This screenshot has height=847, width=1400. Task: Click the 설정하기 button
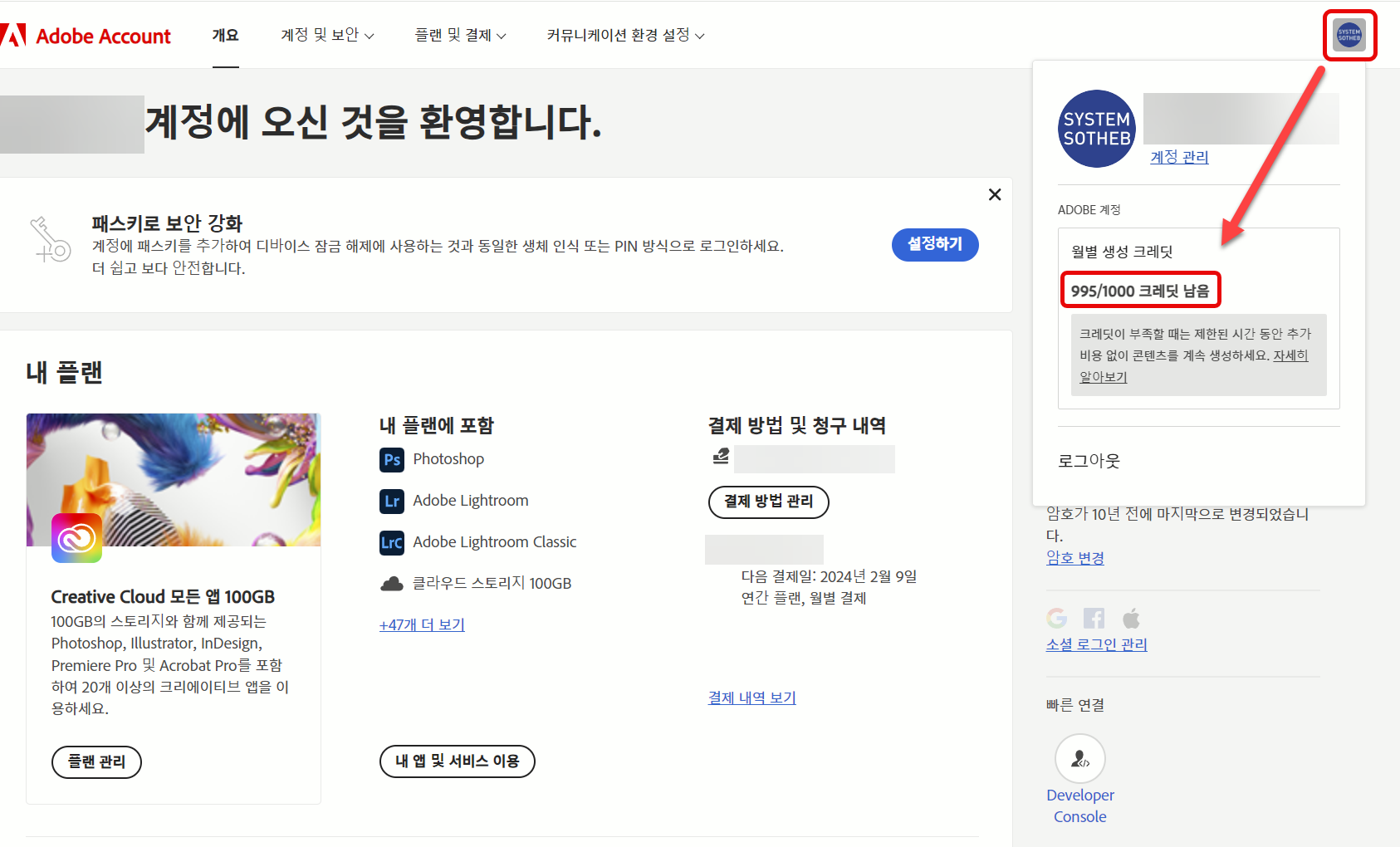(x=935, y=245)
